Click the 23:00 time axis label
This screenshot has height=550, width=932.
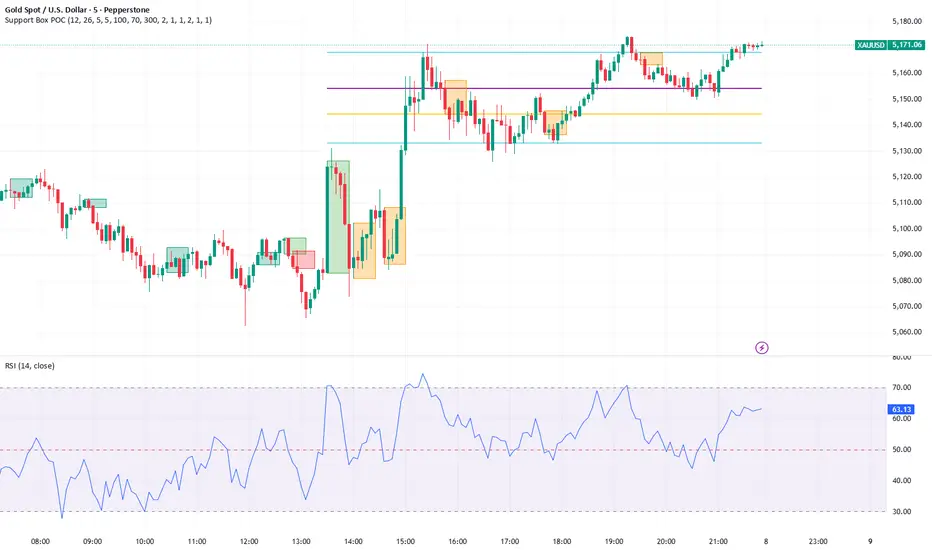coord(818,541)
